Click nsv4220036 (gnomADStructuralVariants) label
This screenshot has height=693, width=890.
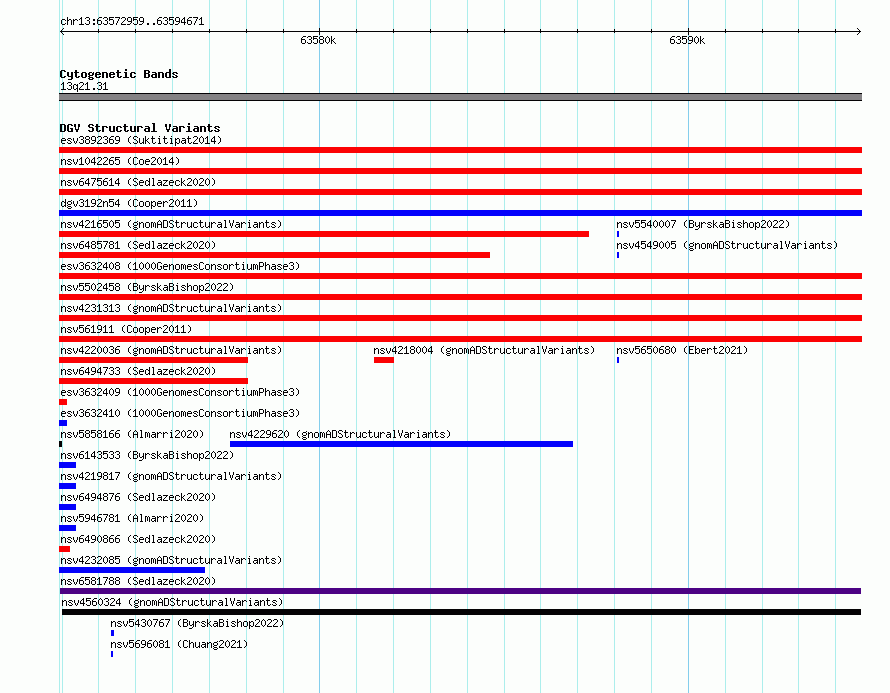[x=171, y=350]
